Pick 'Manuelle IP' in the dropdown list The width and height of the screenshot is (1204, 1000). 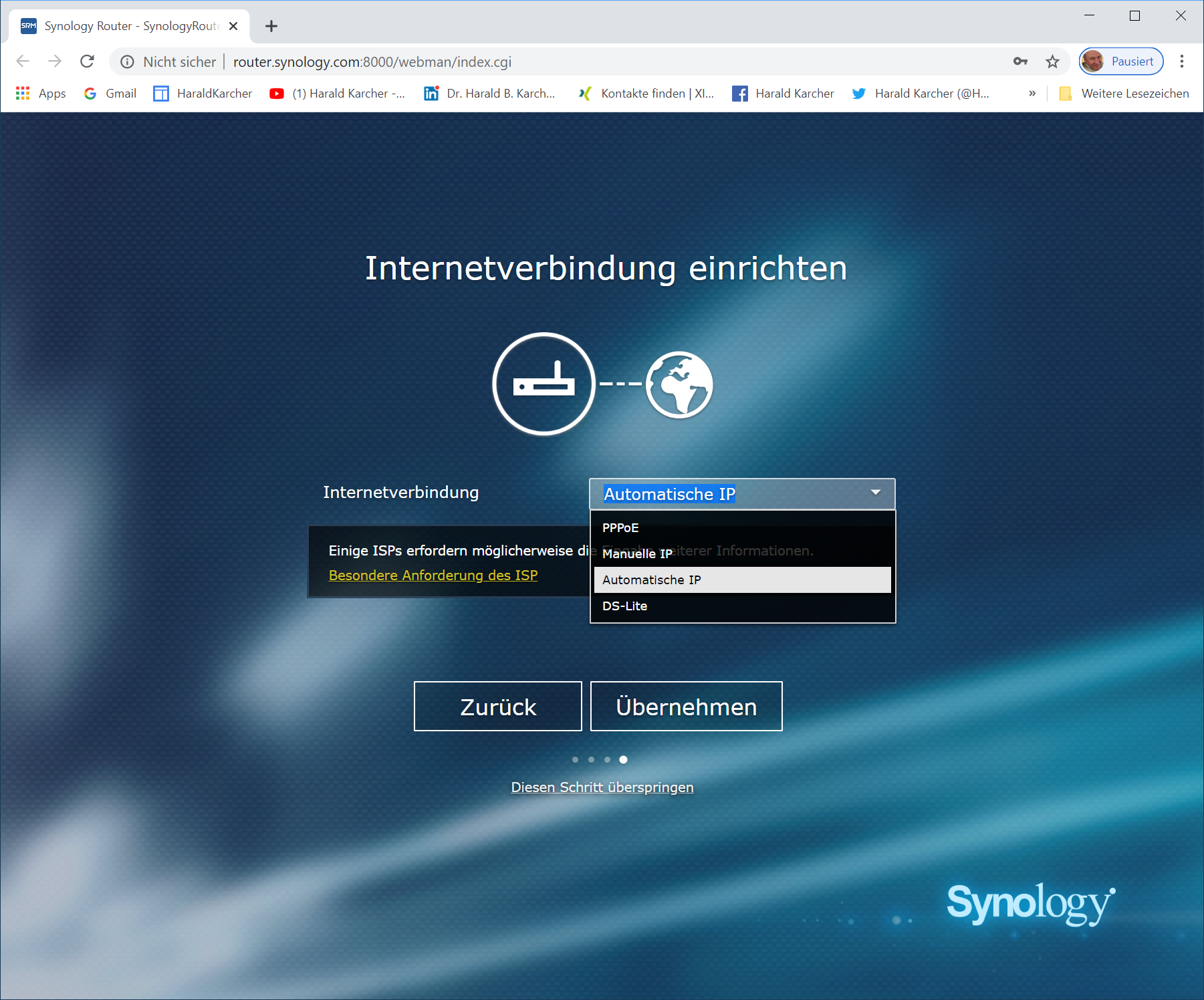coord(637,553)
